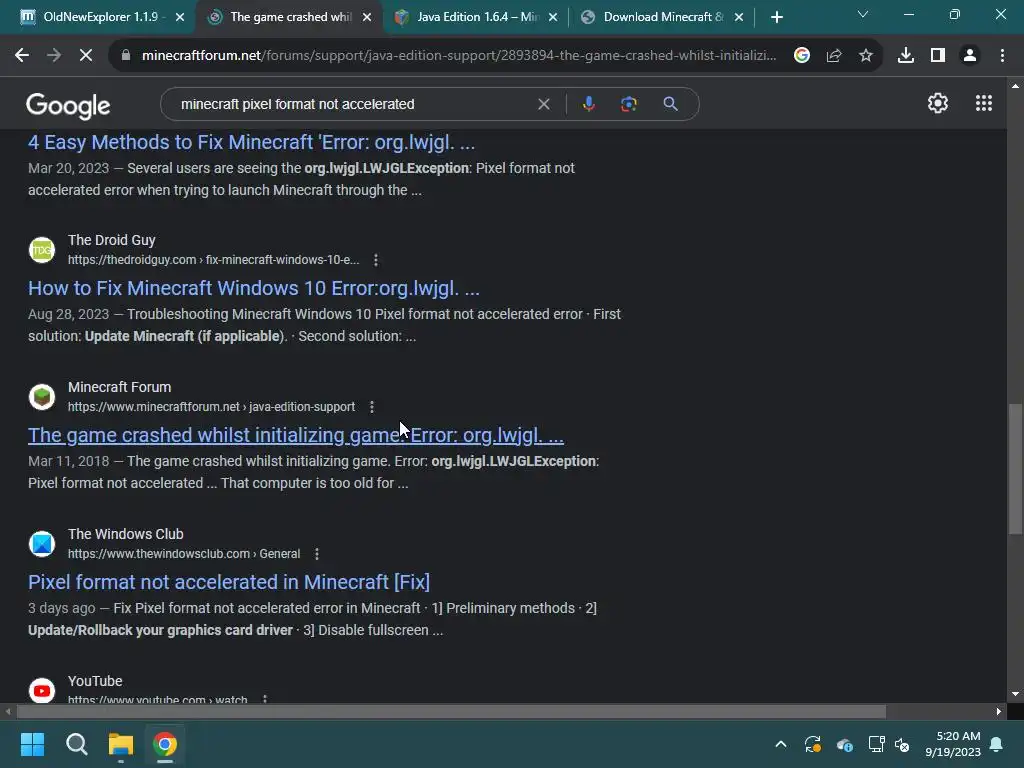The image size is (1024, 768).
Task: Click the vertical page scrollbar thumb
Action: (x=1015, y=469)
